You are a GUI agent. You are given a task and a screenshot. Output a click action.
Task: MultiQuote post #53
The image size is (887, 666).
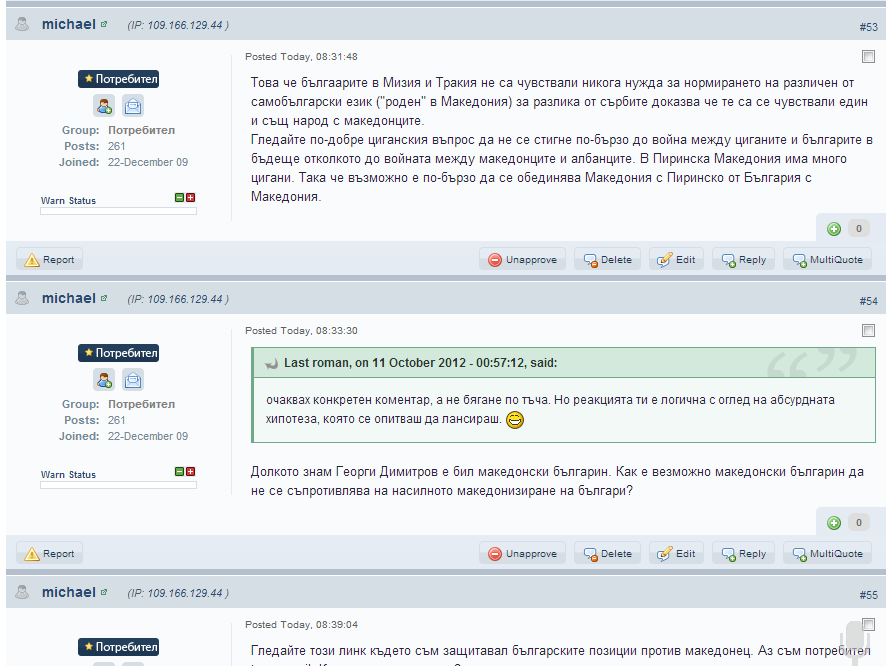click(x=827, y=260)
